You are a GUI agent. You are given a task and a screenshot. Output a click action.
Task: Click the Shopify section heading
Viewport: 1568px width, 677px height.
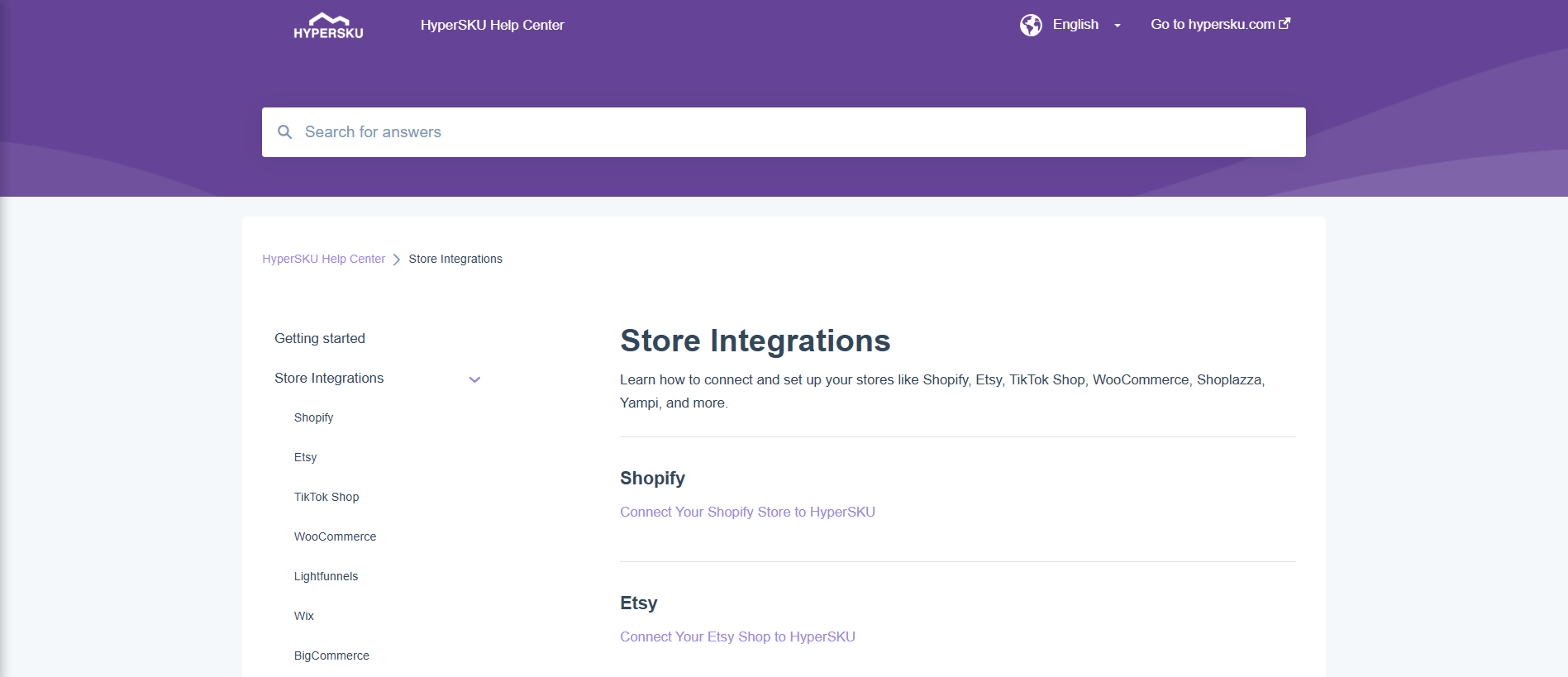click(652, 478)
